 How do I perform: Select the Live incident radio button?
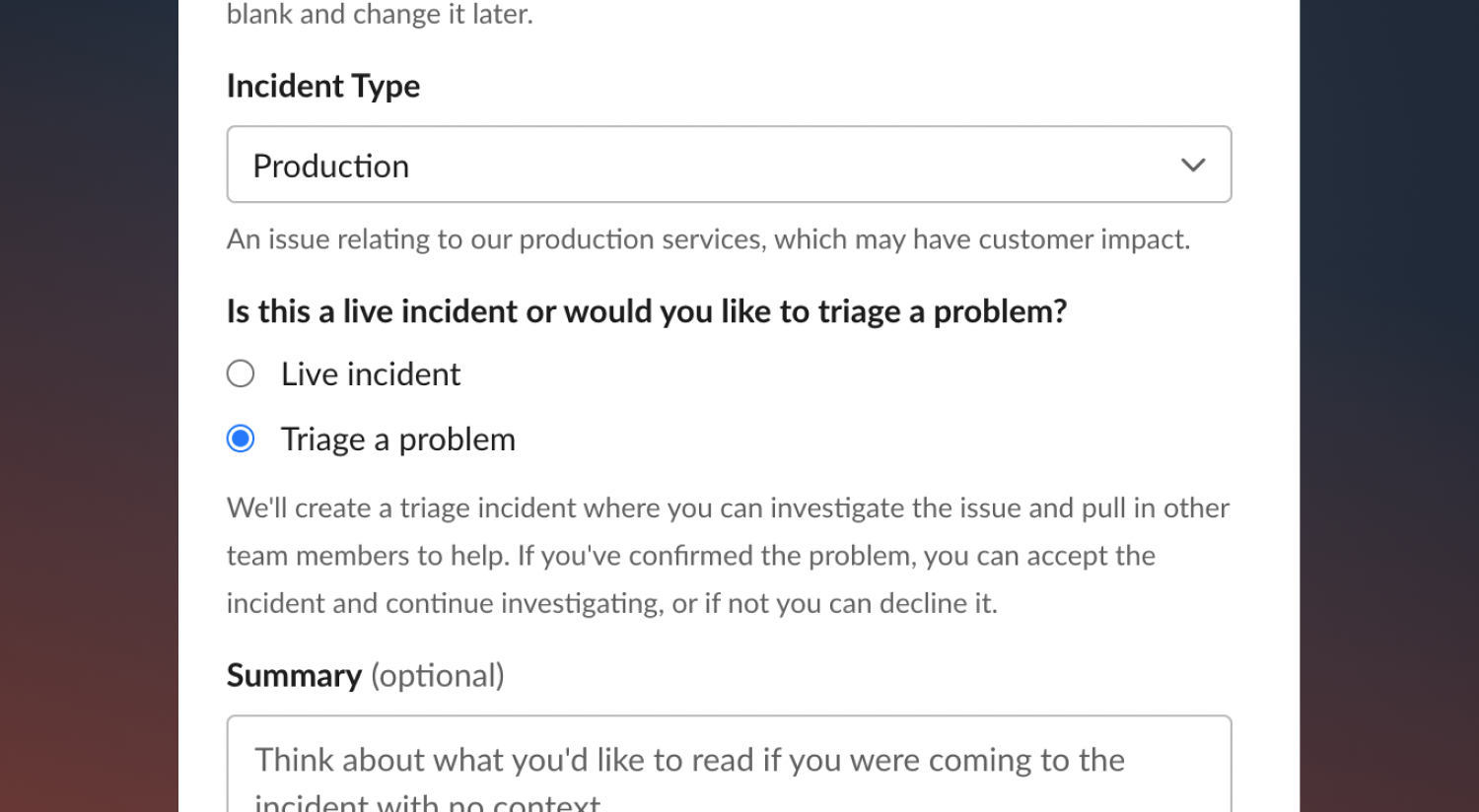coord(241,374)
